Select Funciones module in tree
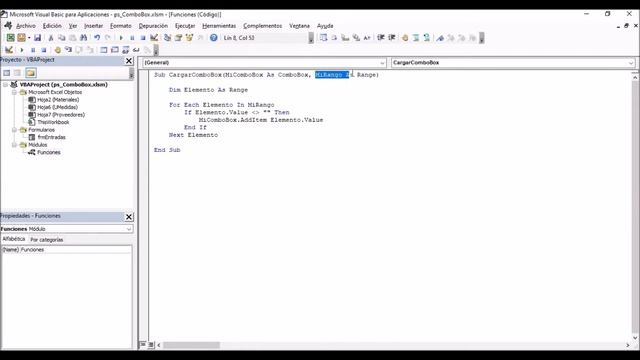The width and height of the screenshot is (640, 360). click(49, 152)
